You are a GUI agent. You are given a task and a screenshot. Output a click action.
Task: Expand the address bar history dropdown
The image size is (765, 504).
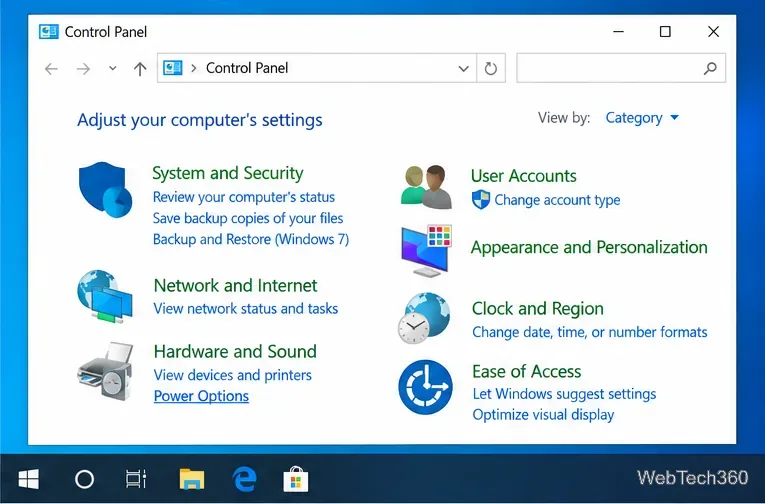coord(463,68)
